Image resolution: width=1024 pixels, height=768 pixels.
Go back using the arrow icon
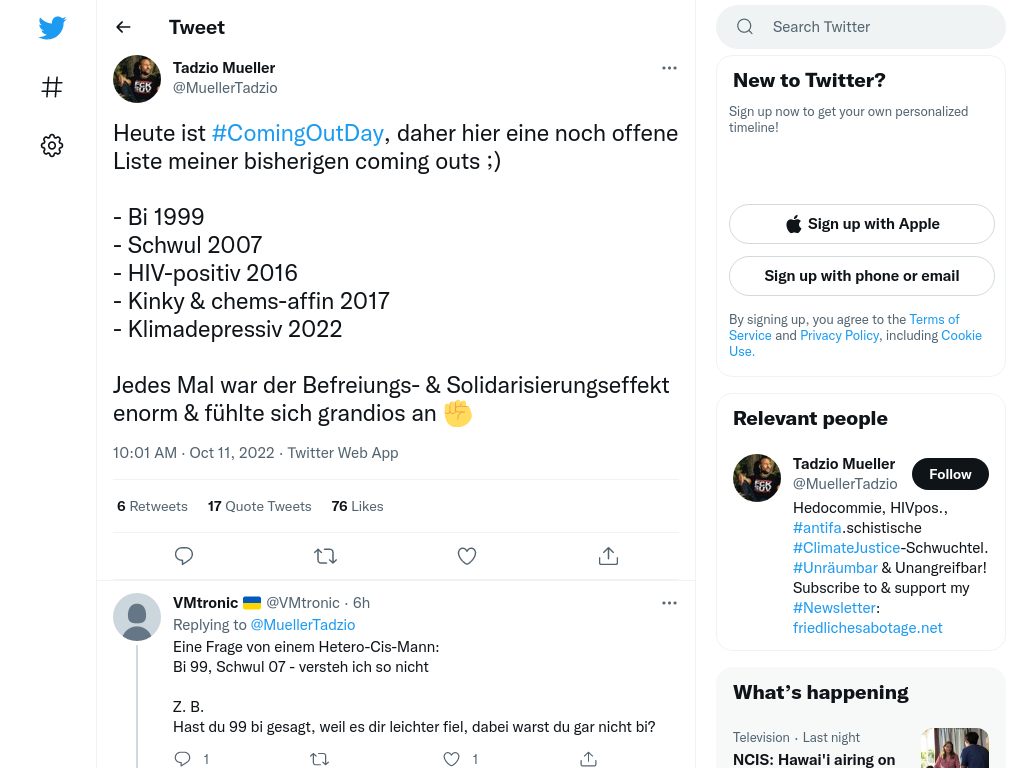pyautogui.click(x=123, y=27)
